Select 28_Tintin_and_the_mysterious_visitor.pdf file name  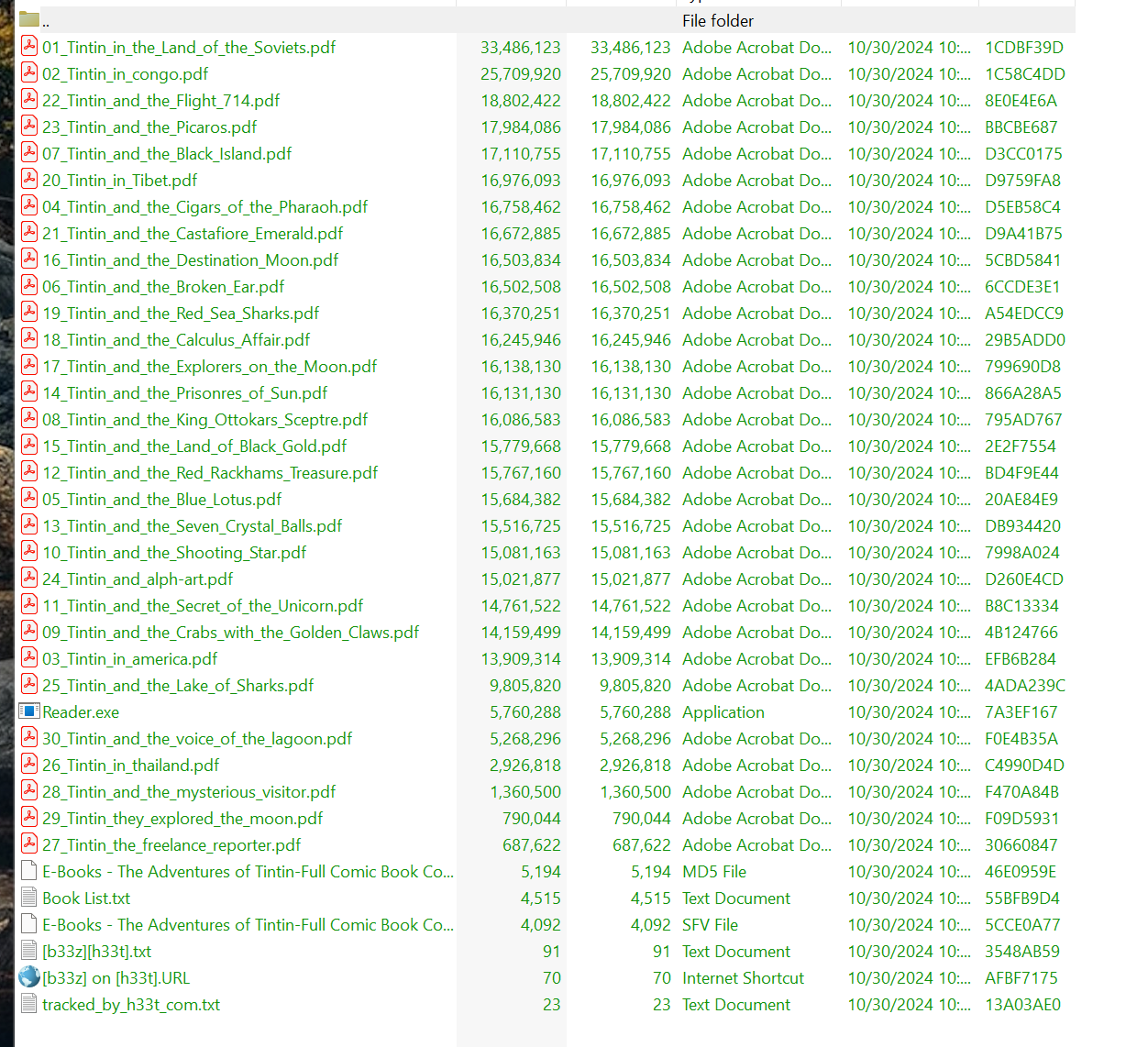[x=189, y=792]
